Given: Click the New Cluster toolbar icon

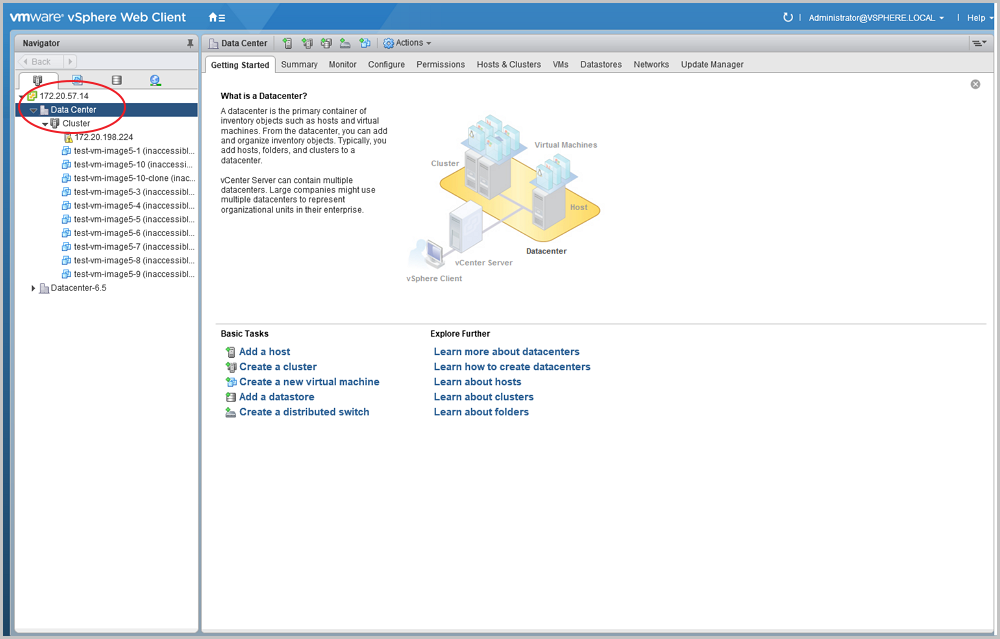Looking at the screenshot, I should coord(306,43).
